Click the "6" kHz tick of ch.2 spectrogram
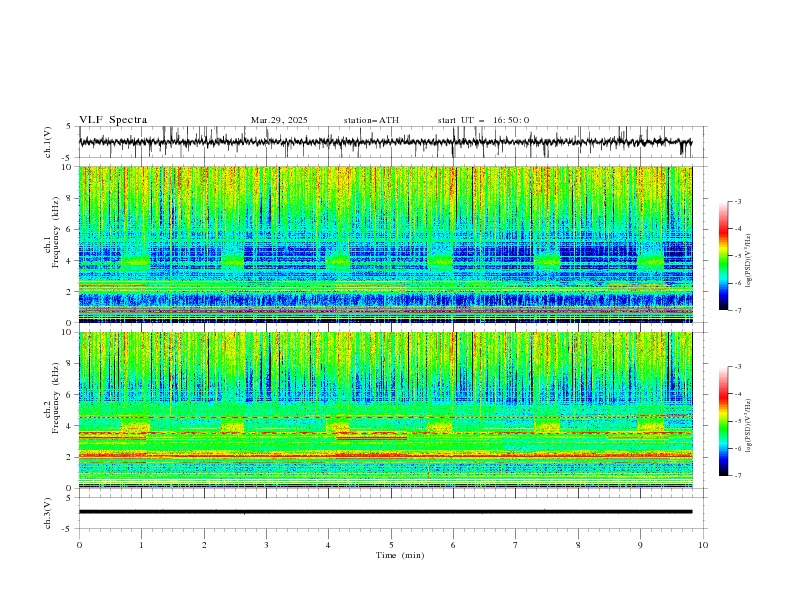This screenshot has width=792, height=612. click(x=70, y=395)
